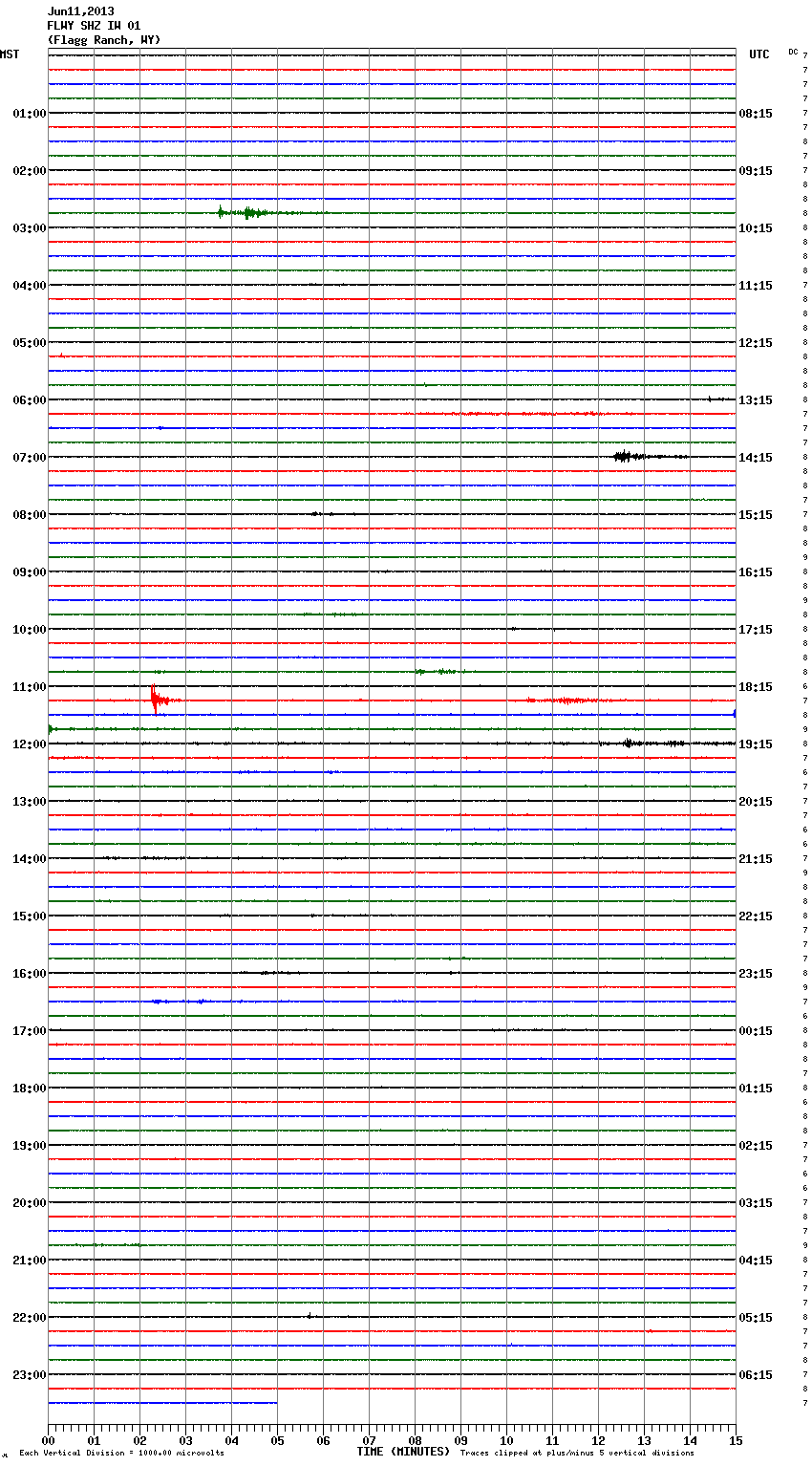Select the 03:00 MST row label

tap(30, 228)
